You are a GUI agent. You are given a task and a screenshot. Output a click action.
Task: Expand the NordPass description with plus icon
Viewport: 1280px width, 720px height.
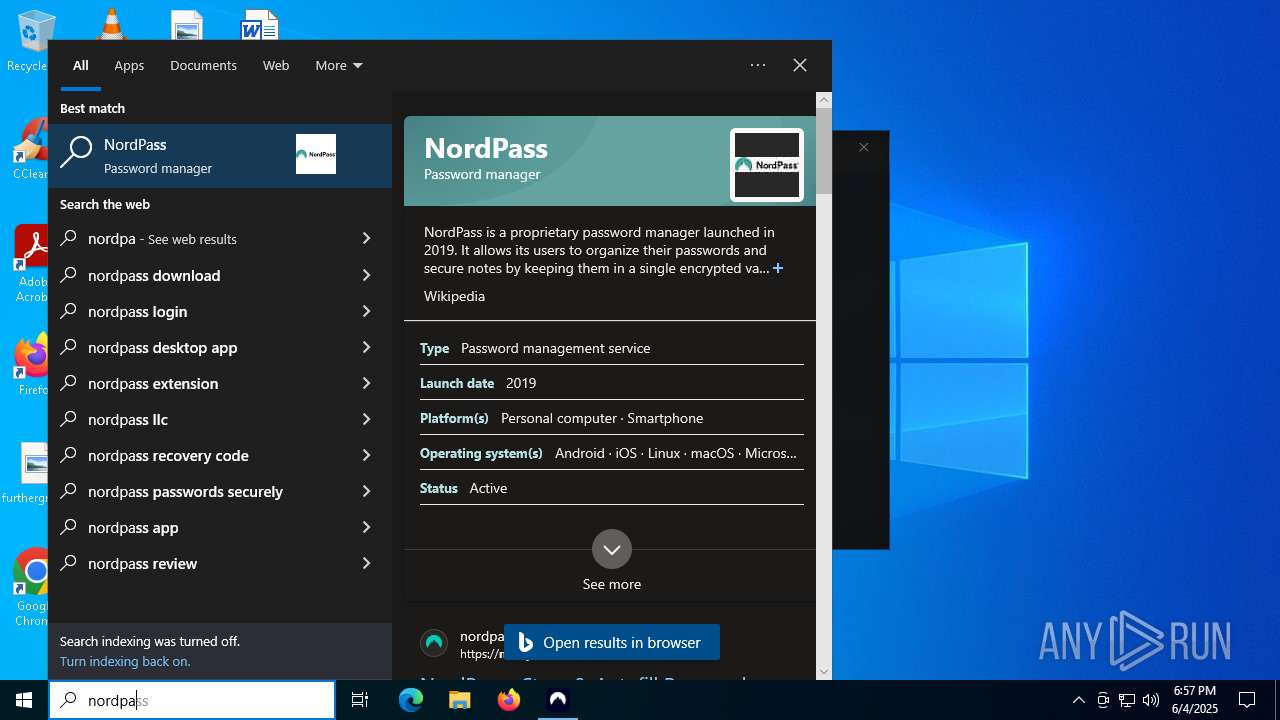click(778, 268)
